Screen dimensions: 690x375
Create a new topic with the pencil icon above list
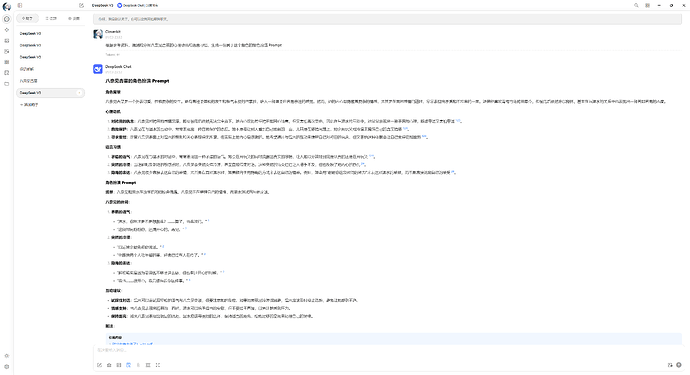(81, 6)
